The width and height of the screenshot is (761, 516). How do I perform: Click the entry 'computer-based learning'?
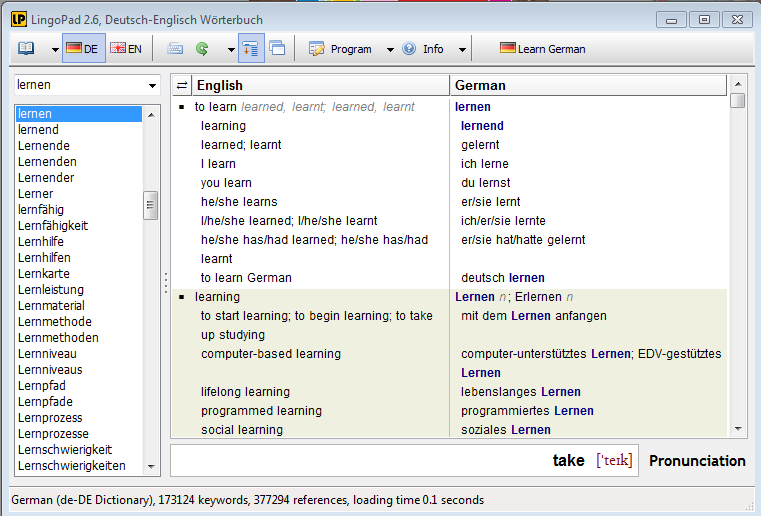tap(271, 354)
